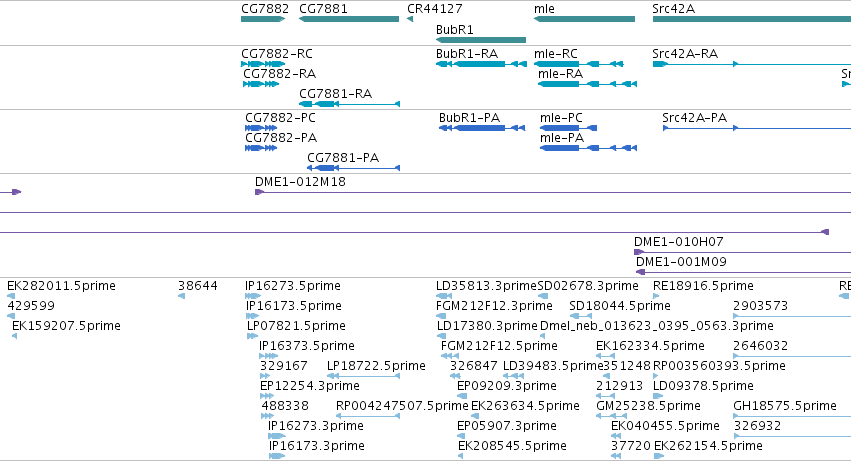Click the CR44127 gene label
The width and height of the screenshot is (851, 461).
(435, 9)
